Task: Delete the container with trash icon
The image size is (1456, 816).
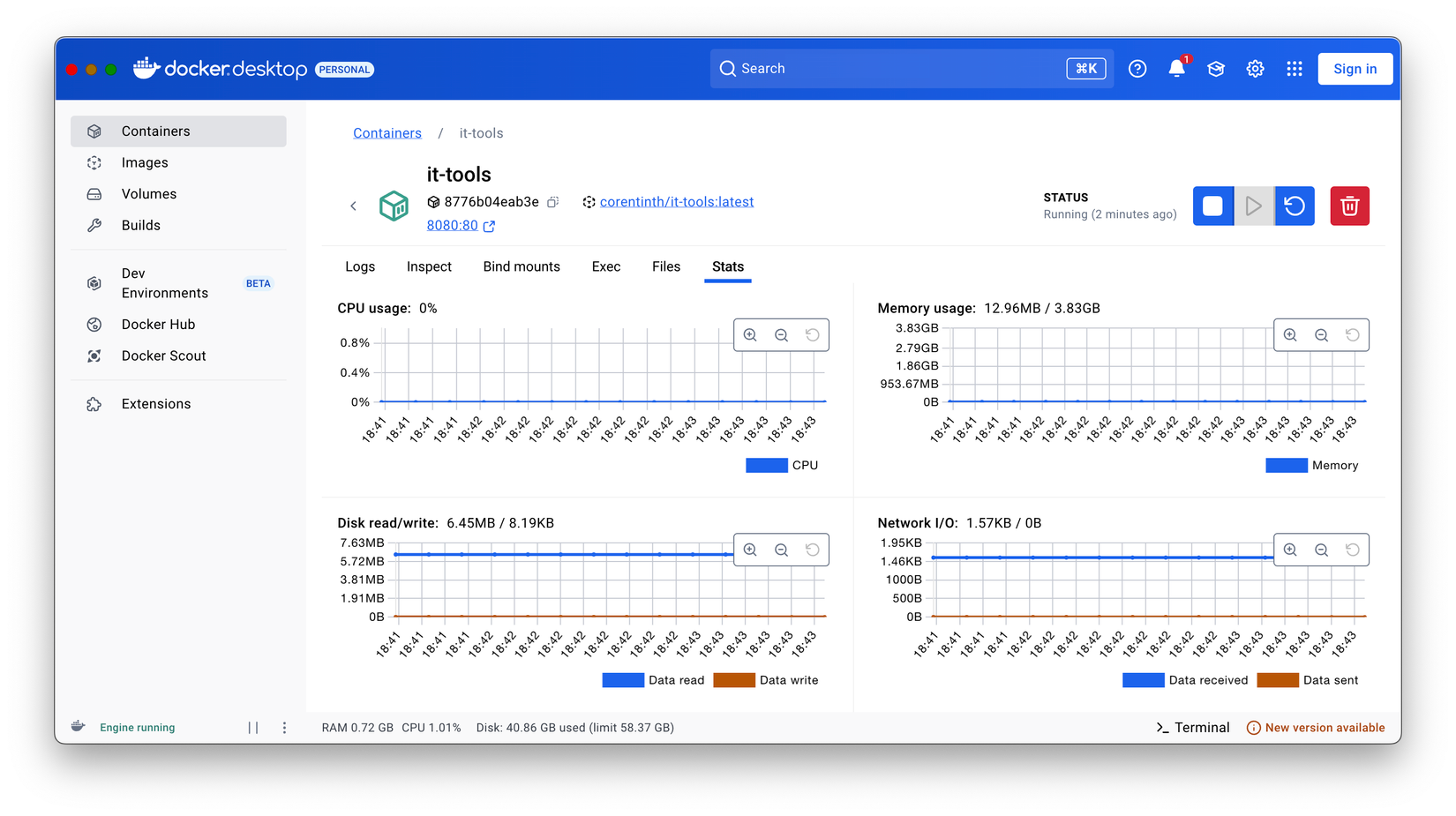Action: click(x=1349, y=206)
